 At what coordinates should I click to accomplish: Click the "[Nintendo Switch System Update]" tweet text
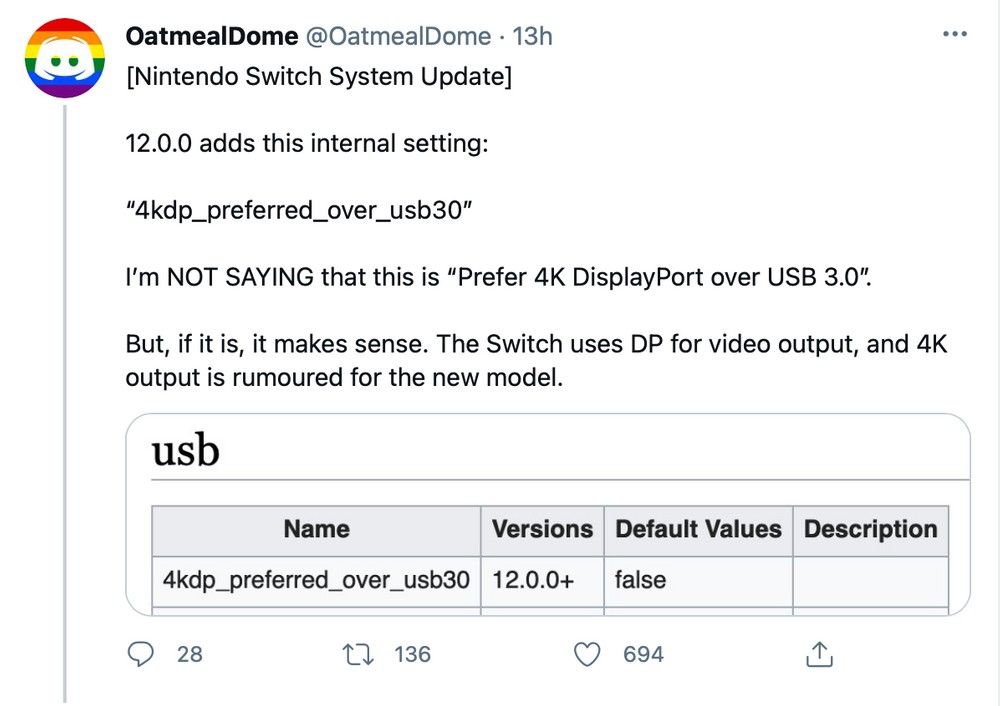coord(318,76)
